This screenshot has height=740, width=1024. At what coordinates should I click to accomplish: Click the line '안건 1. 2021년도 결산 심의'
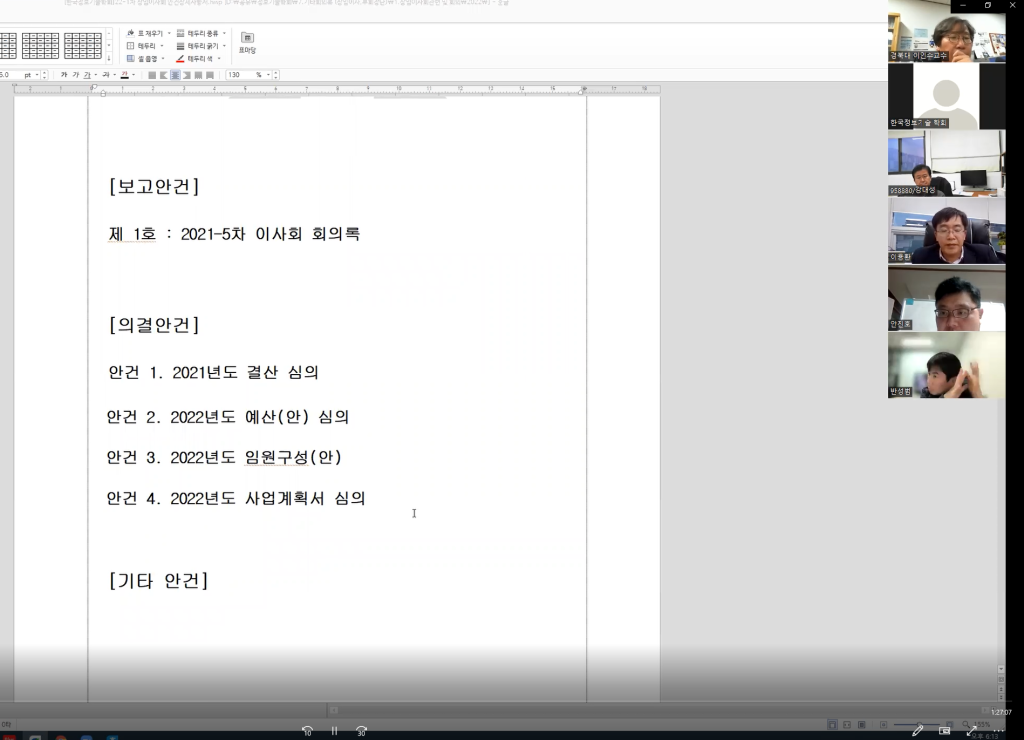(x=214, y=372)
